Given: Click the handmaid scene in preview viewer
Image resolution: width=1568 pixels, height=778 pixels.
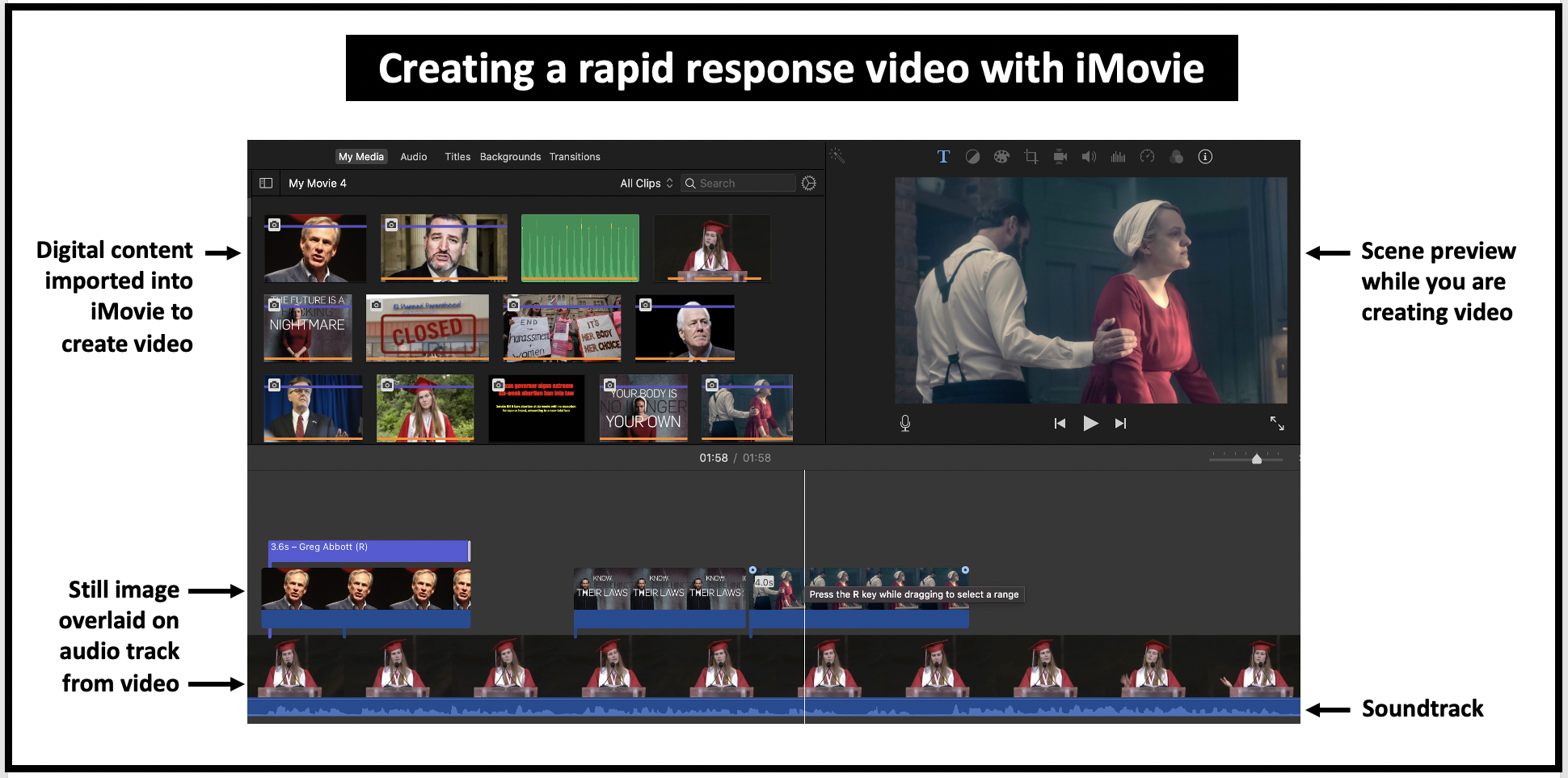Looking at the screenshot, I should (x=1091, y=290).
